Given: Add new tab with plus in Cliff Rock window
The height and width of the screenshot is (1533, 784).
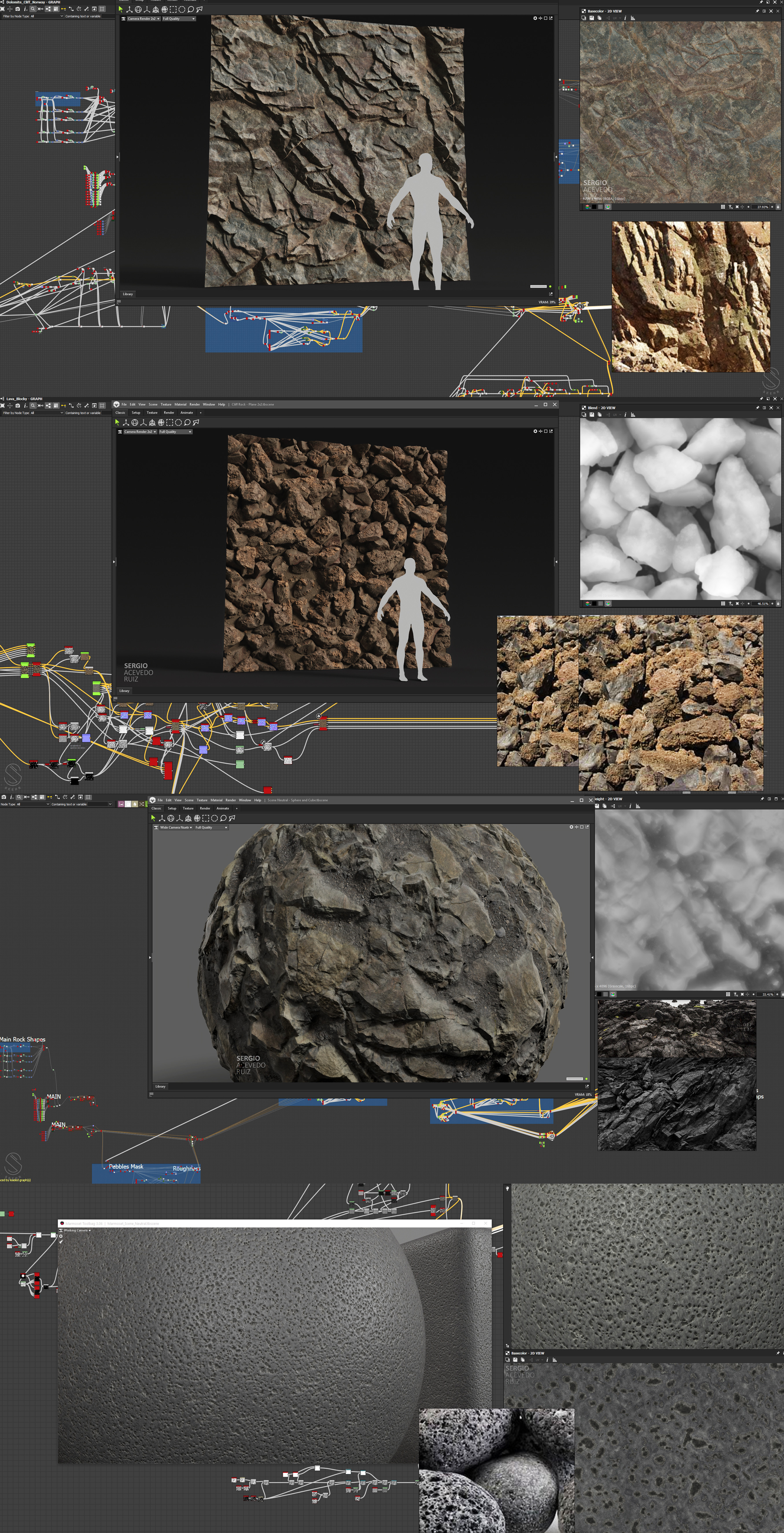Looking at the screenshot, I should point(201,412).
